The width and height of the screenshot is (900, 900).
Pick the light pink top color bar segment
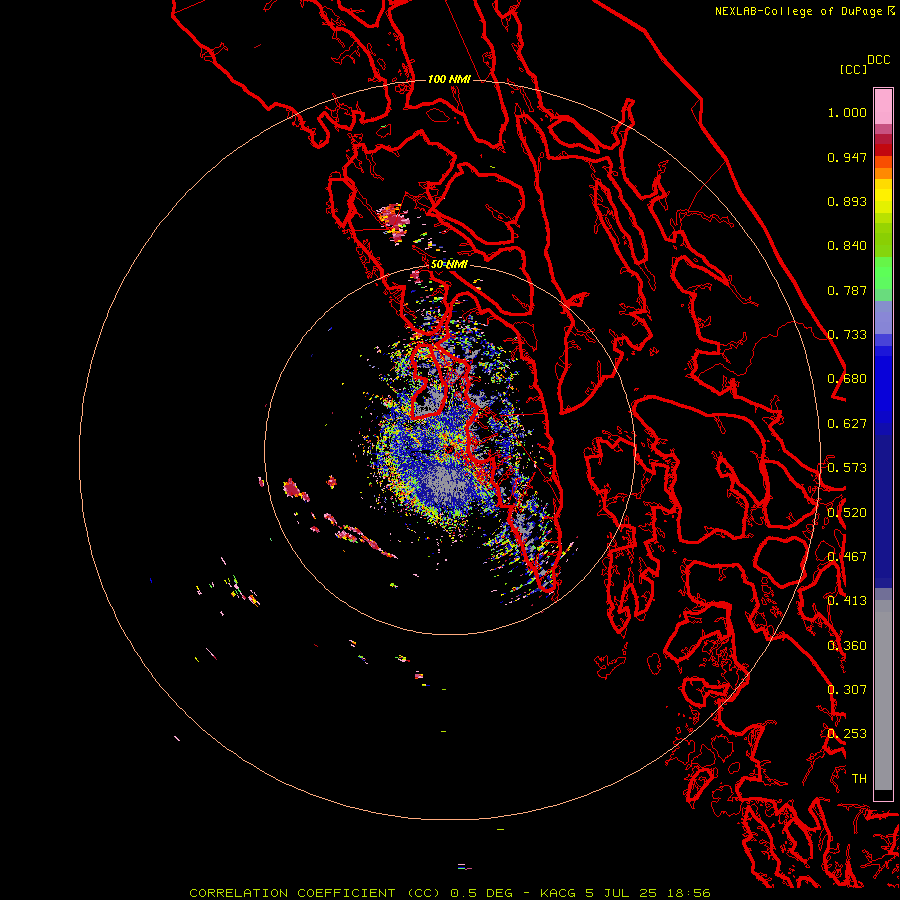click(x=883, y=107)
